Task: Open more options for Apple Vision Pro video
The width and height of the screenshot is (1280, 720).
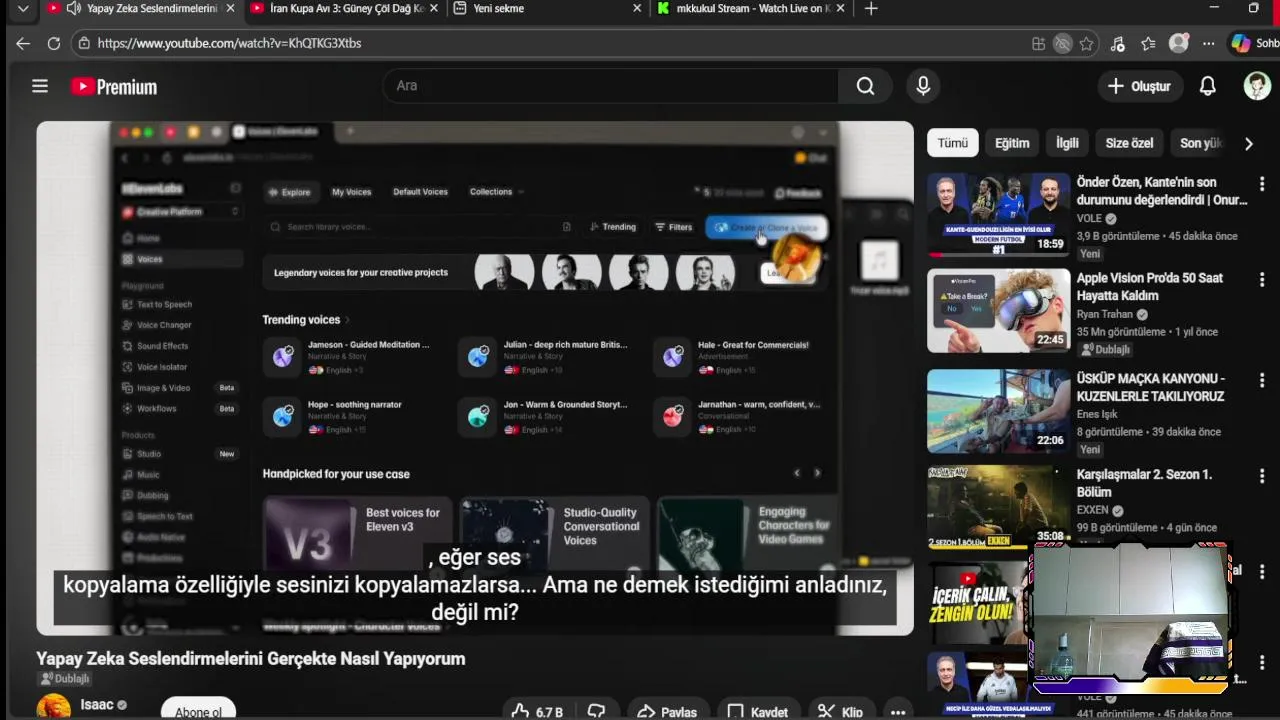Action: [x=1262, y=280]
